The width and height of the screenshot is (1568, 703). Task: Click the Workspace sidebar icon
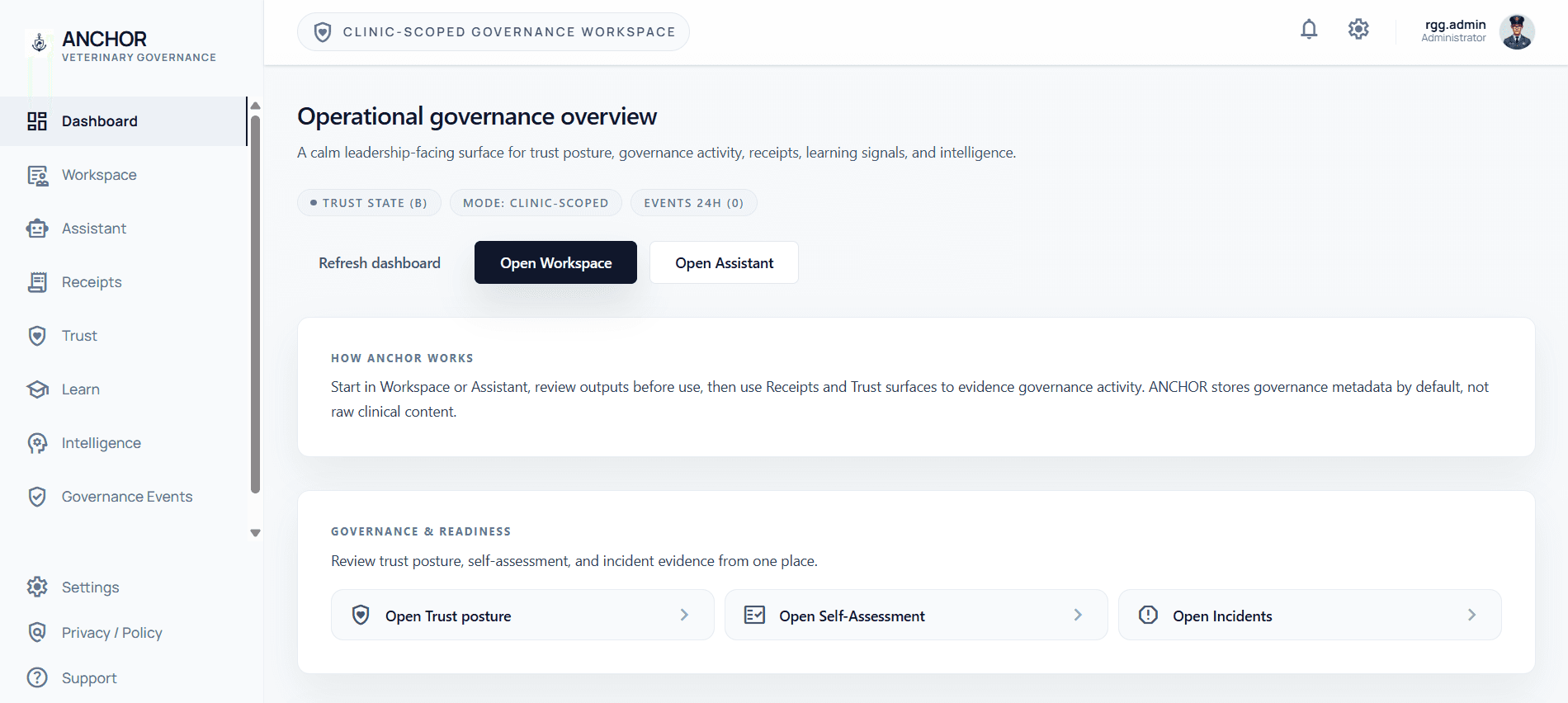click(37, 175)
